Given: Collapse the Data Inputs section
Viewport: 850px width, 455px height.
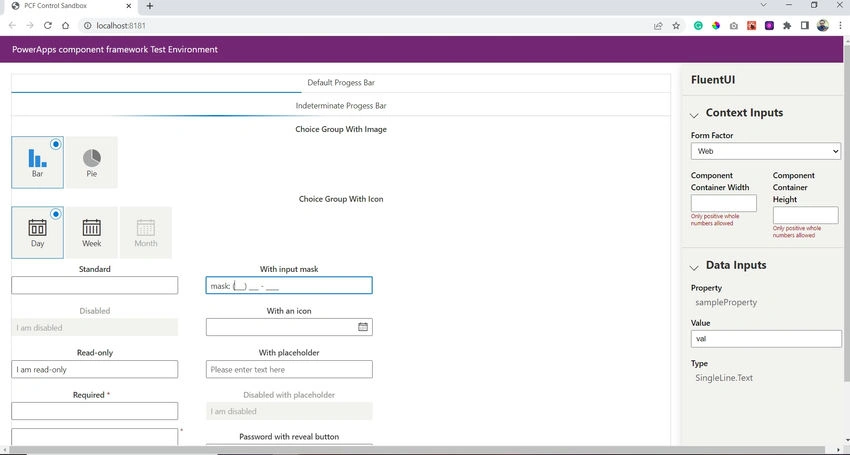Looking at the screenshot, I should pyautogui.click(x=694, y=267).
